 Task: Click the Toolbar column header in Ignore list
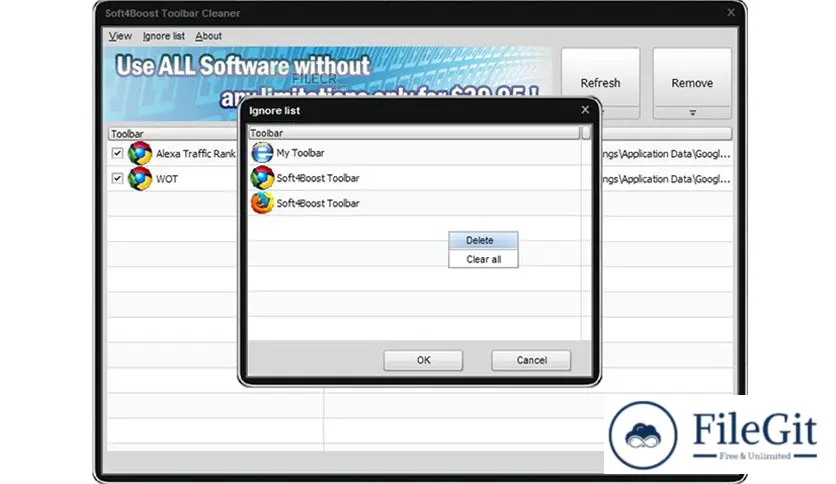coord(414,133)
